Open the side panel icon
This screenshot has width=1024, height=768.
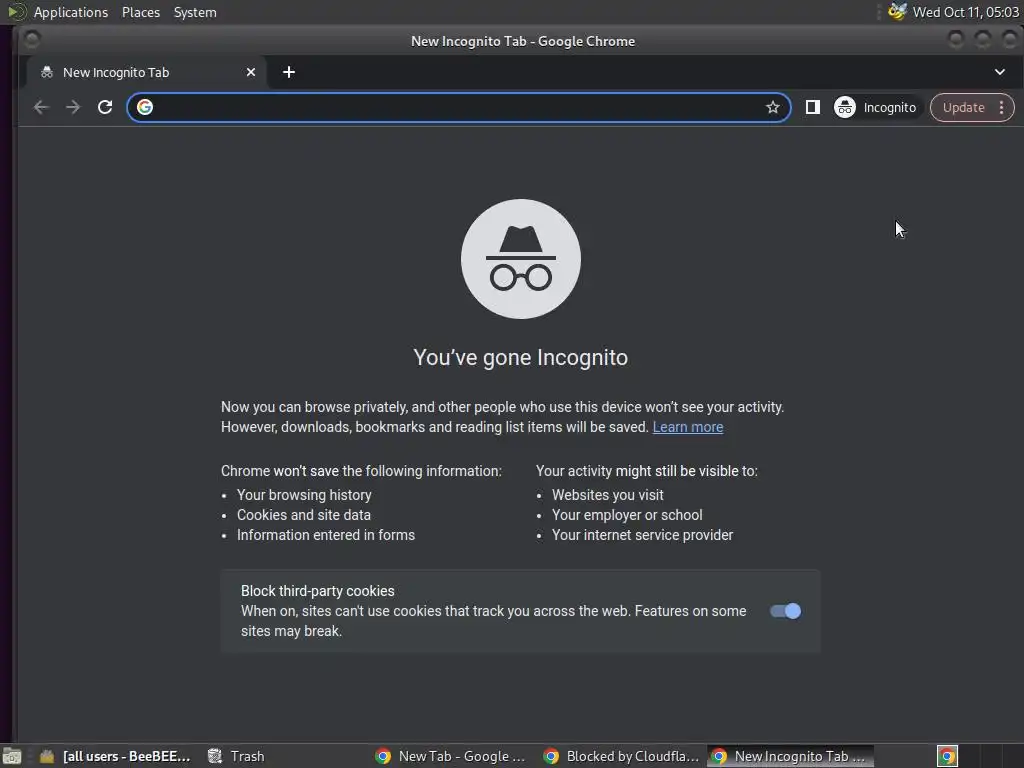pos(812,107)
